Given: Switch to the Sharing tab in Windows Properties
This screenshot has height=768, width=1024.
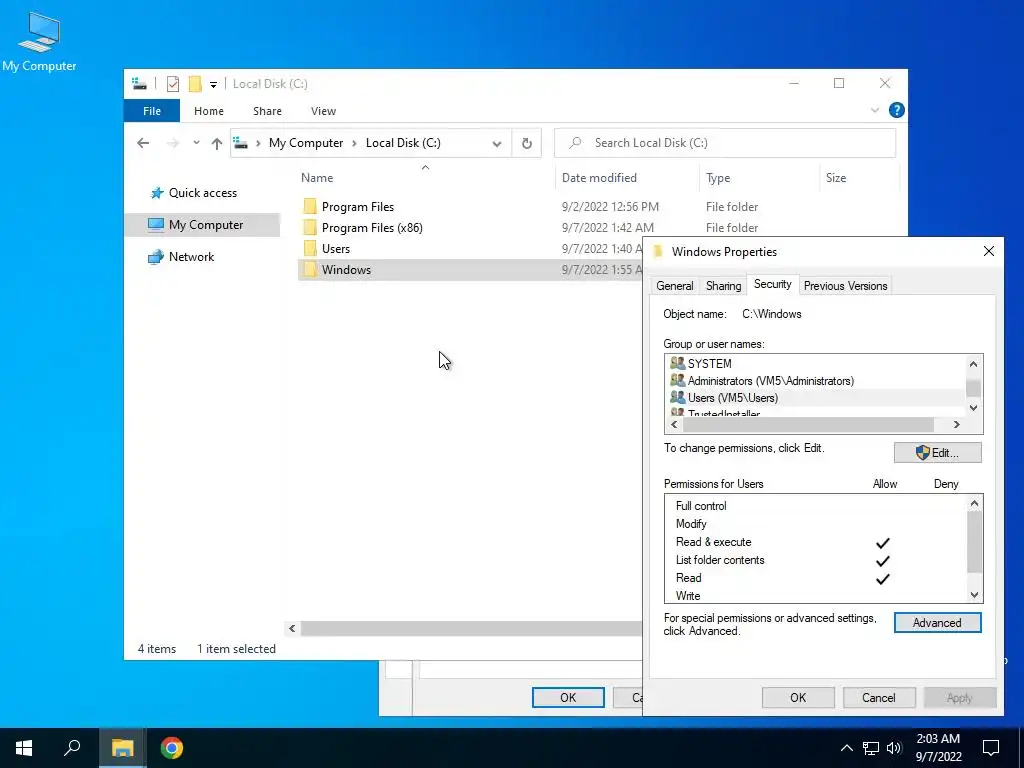Looking at the screenshot, I should 723,286.
